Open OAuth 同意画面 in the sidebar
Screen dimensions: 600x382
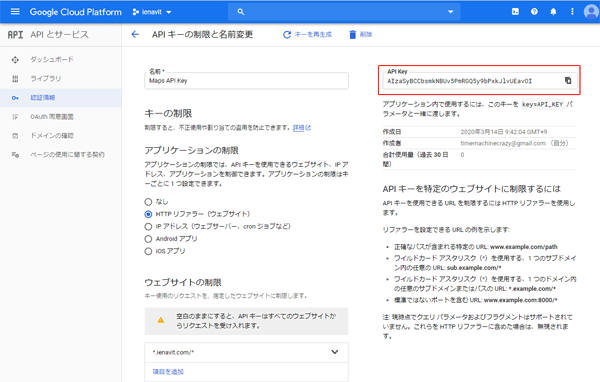(61, 117)
